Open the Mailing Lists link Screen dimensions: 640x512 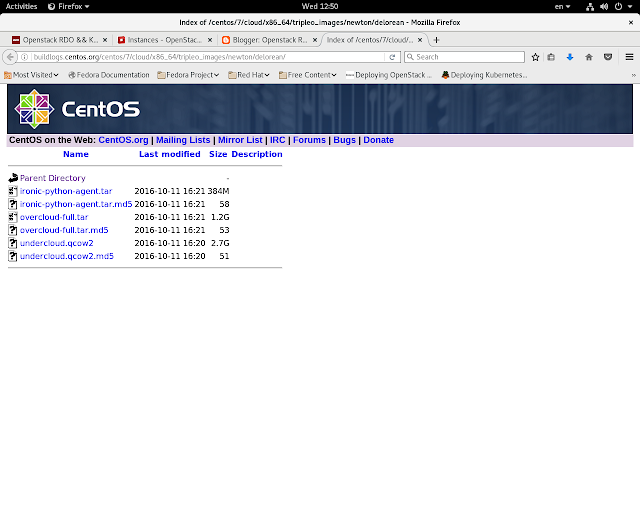[183, 140]
